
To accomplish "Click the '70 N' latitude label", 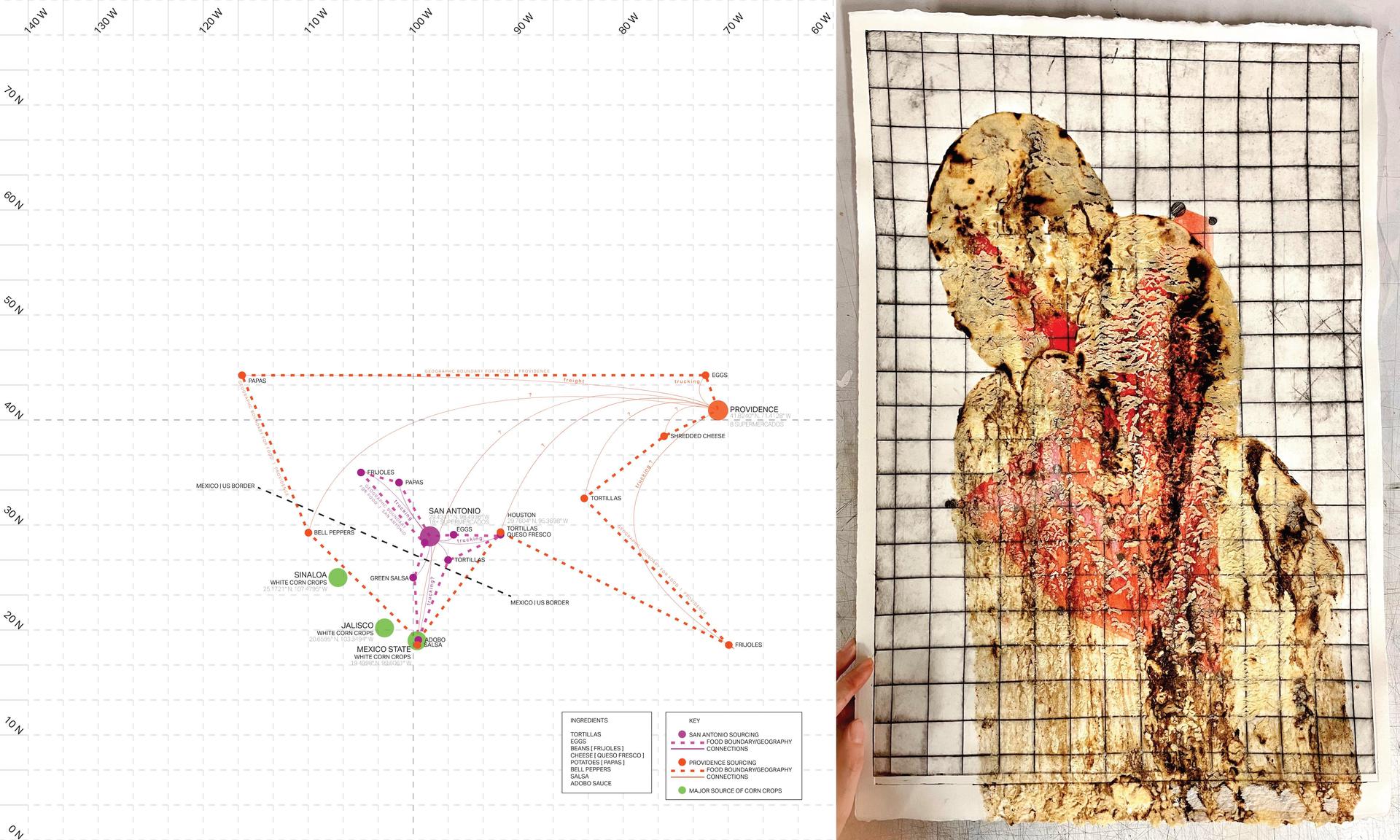I will [x=14, y=95].
